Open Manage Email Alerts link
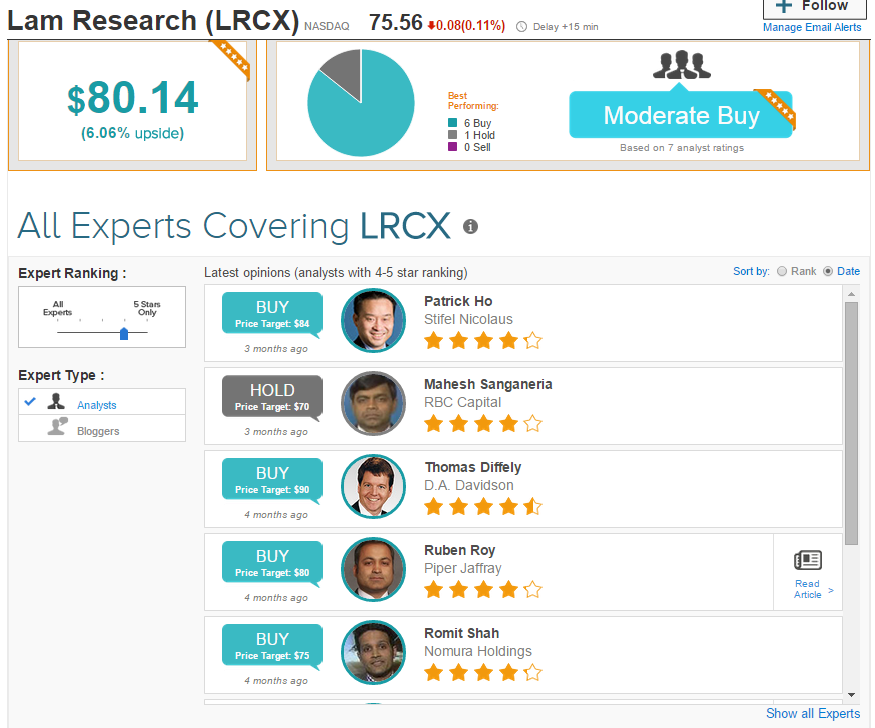 coord(812,27)
